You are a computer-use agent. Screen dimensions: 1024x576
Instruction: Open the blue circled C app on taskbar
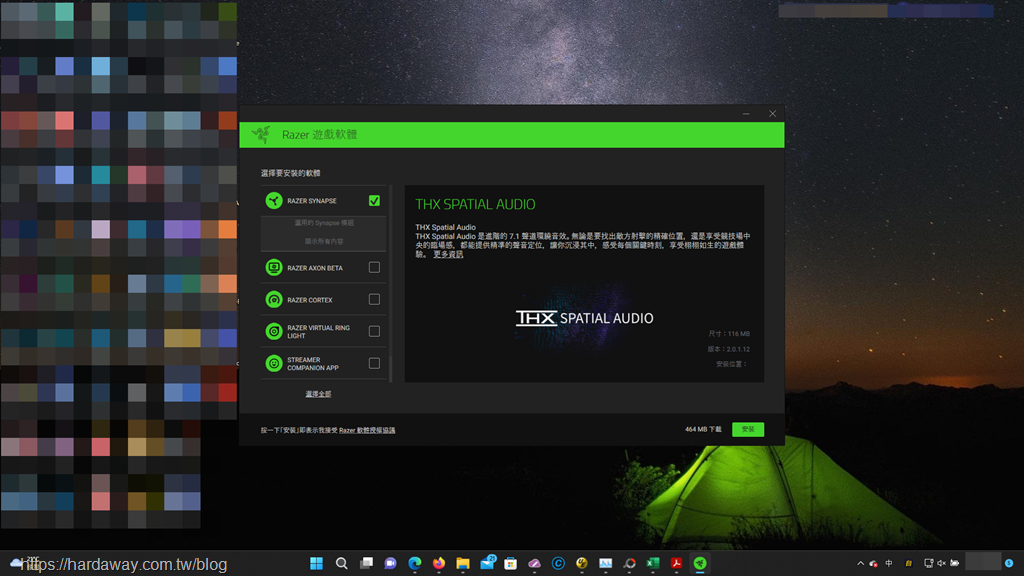(558, 563)
